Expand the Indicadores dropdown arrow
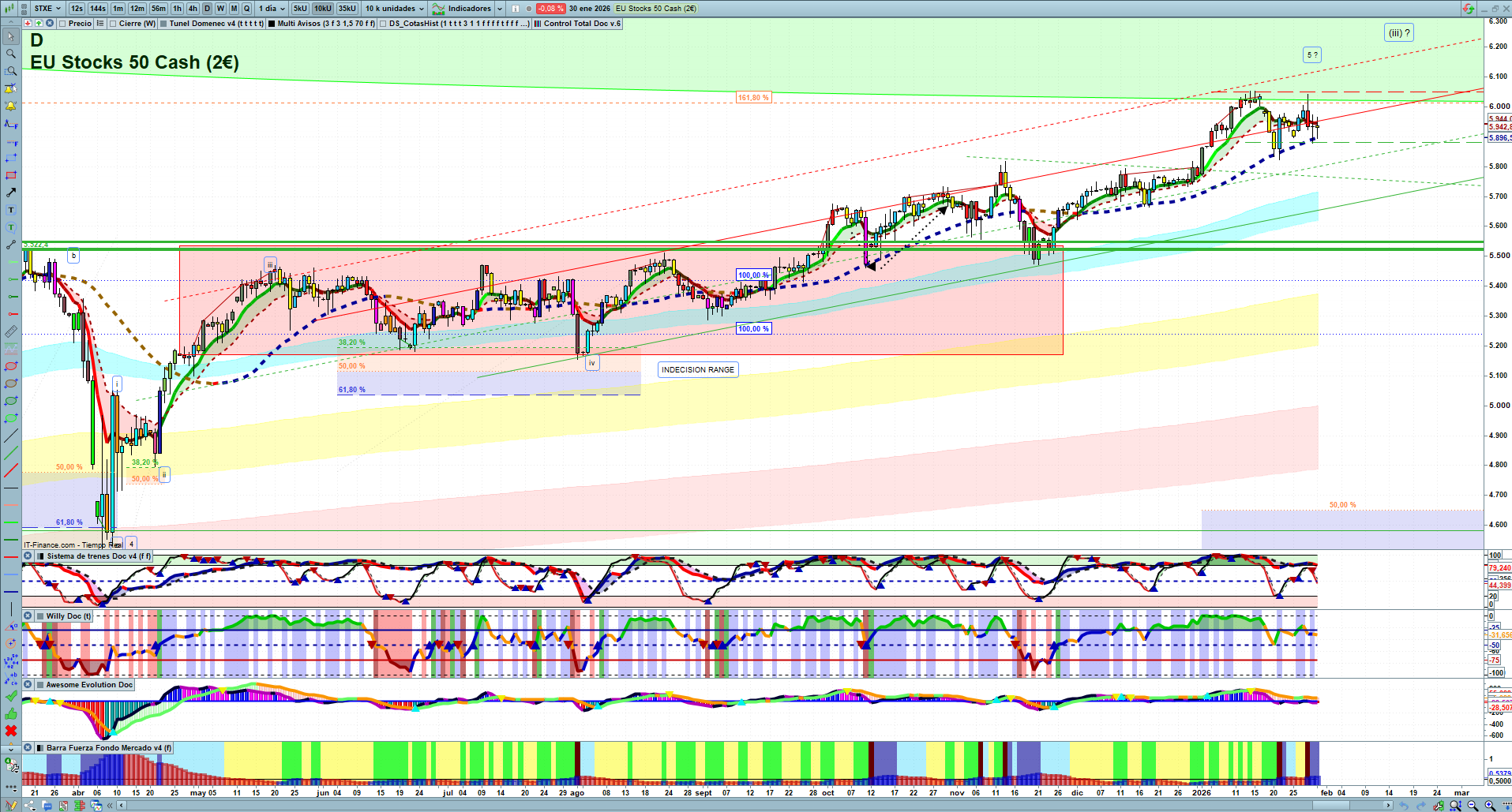 pyautogui.click(x=500, y=9)
